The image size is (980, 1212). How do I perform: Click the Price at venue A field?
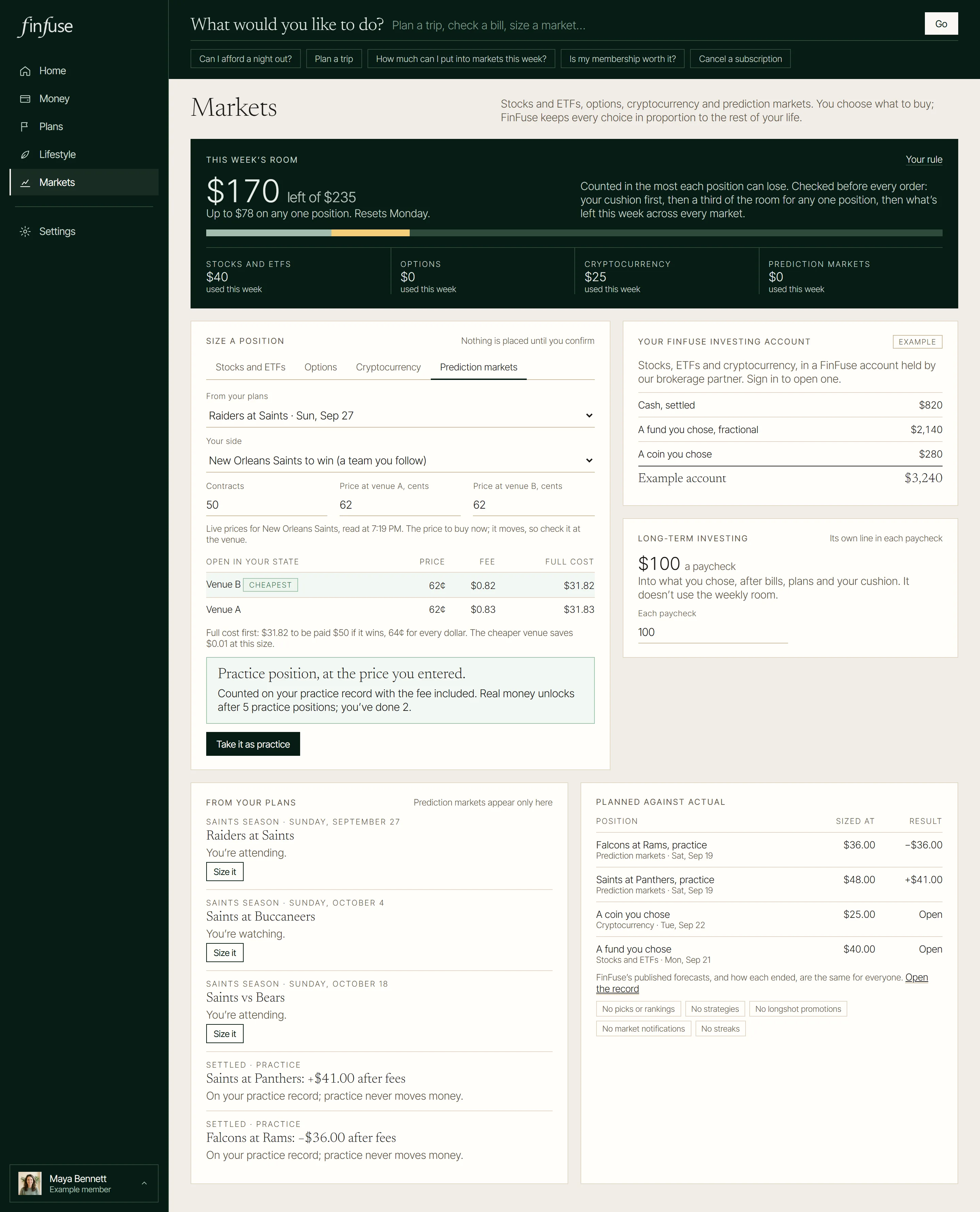[x=400, y=505]
